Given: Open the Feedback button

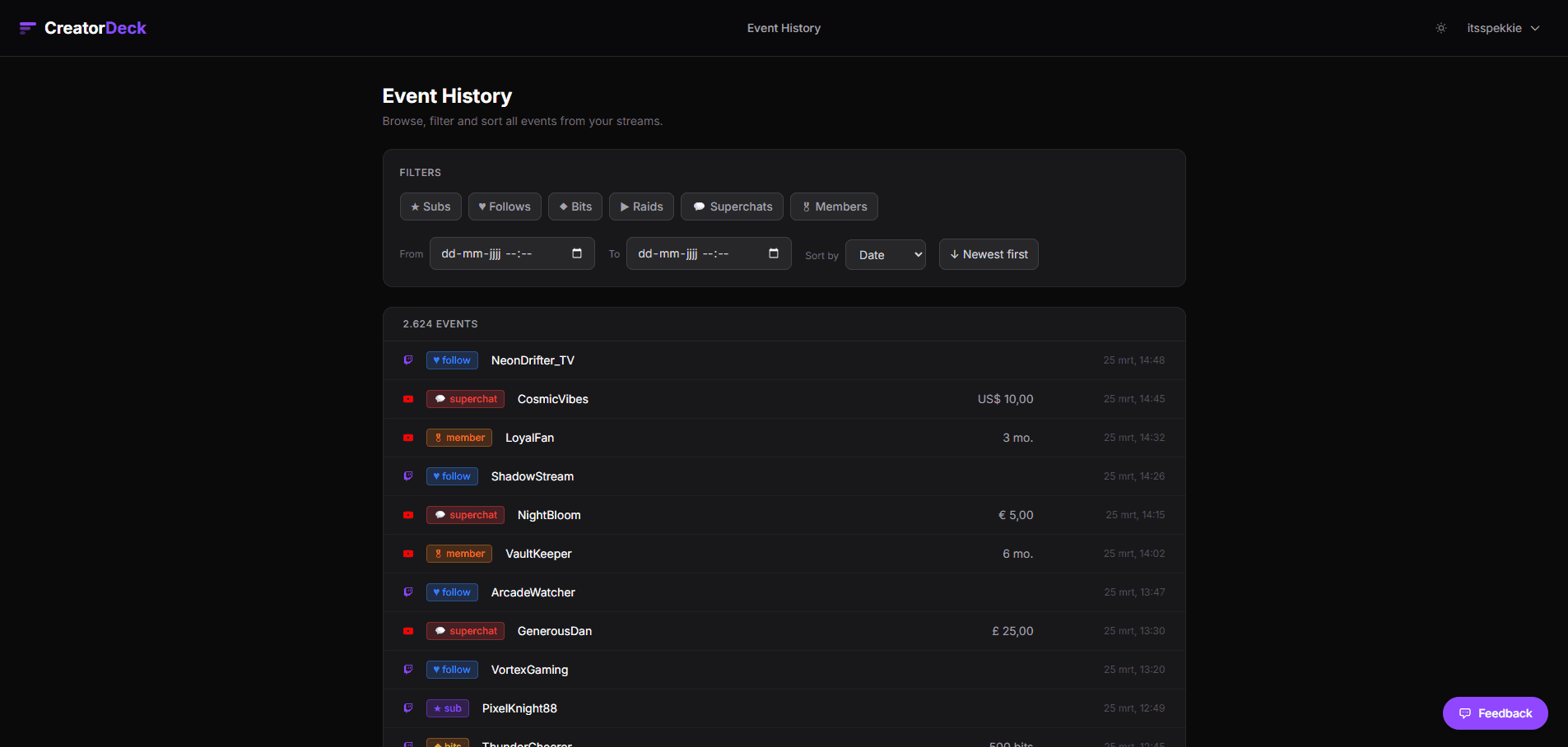Looking at the screenshot, I should tap(1496, 713).
